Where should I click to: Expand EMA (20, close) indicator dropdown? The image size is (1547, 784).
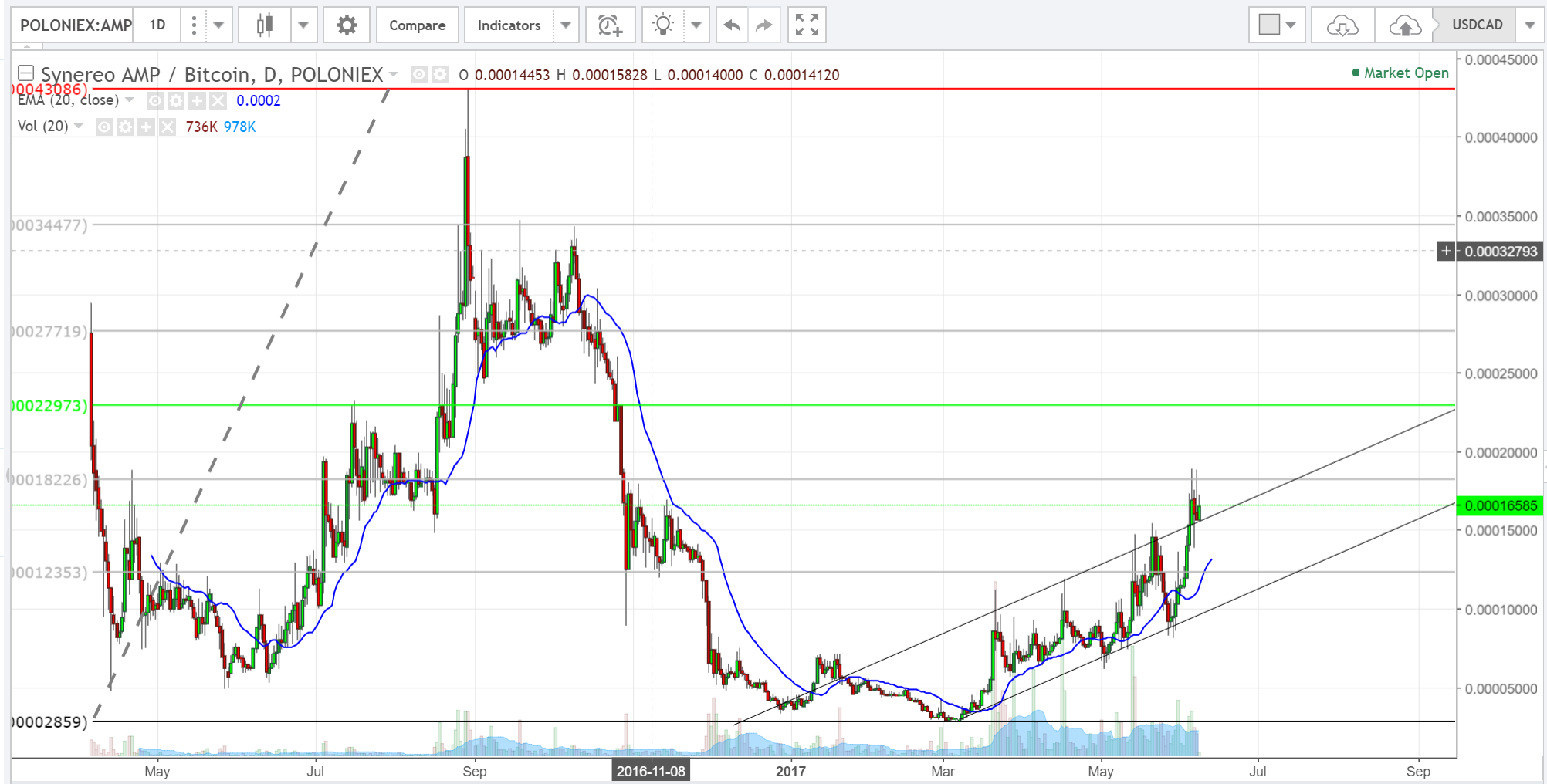[x=129, y=100]
